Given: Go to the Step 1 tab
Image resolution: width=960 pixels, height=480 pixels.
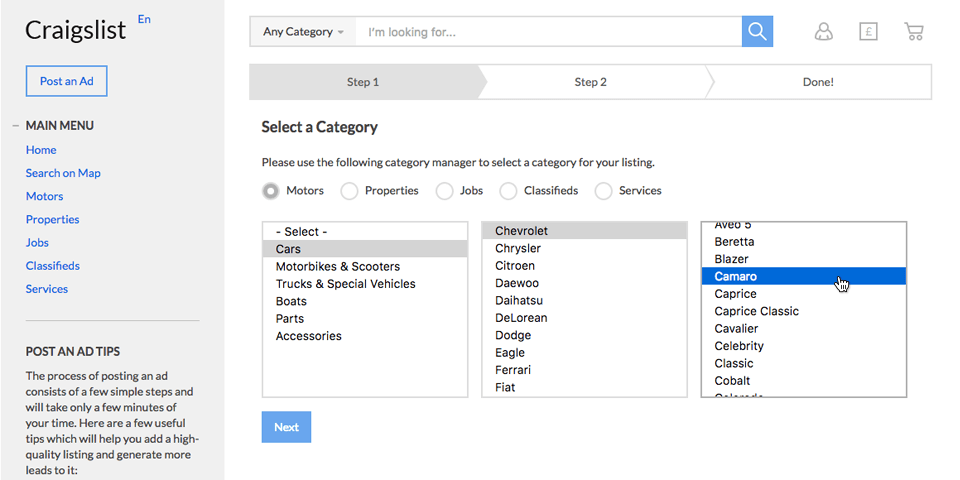Looking at the screenshot, I should (x=363, y=82).
